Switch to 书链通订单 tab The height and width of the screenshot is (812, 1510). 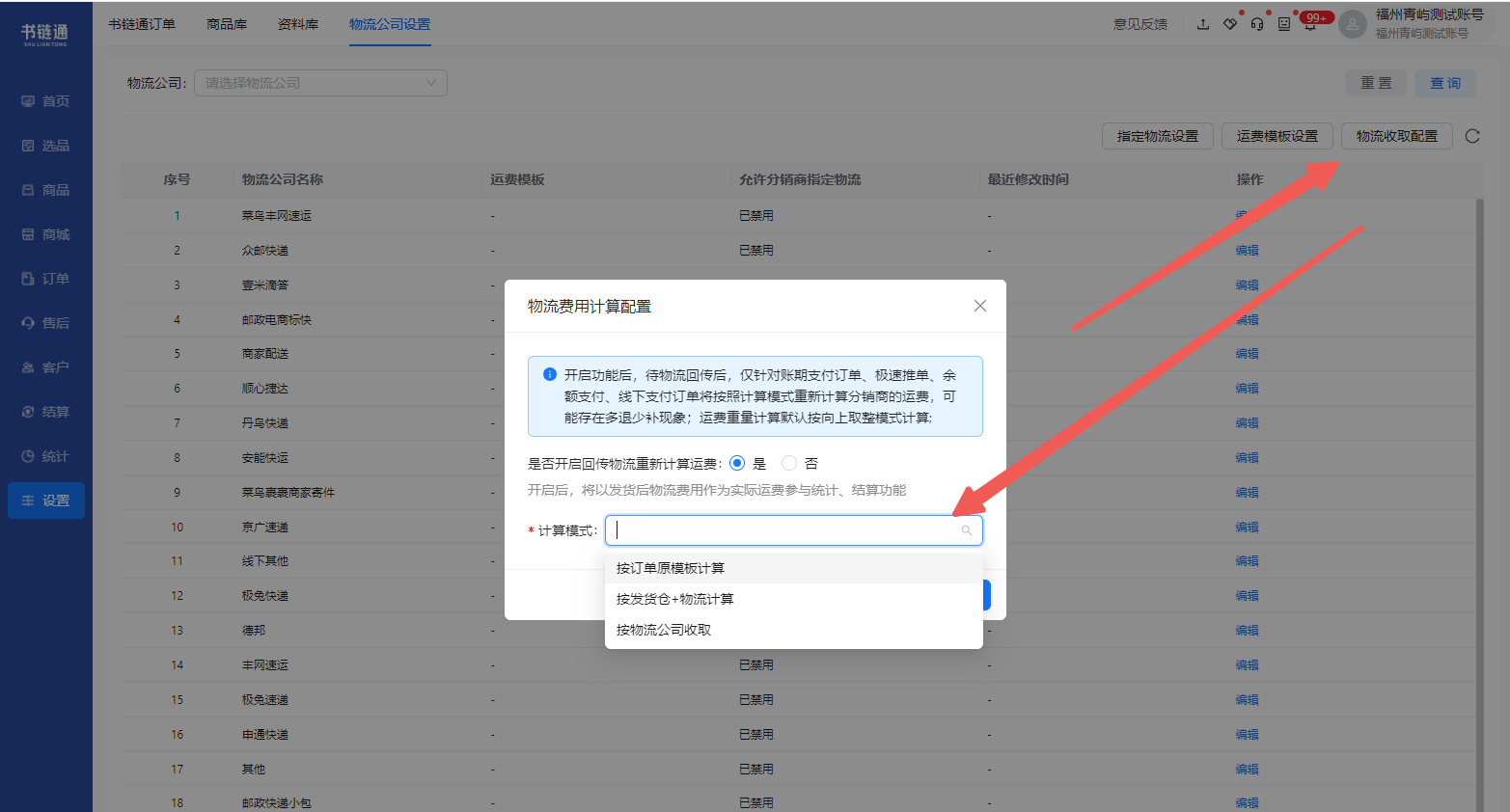pos(142,24)
